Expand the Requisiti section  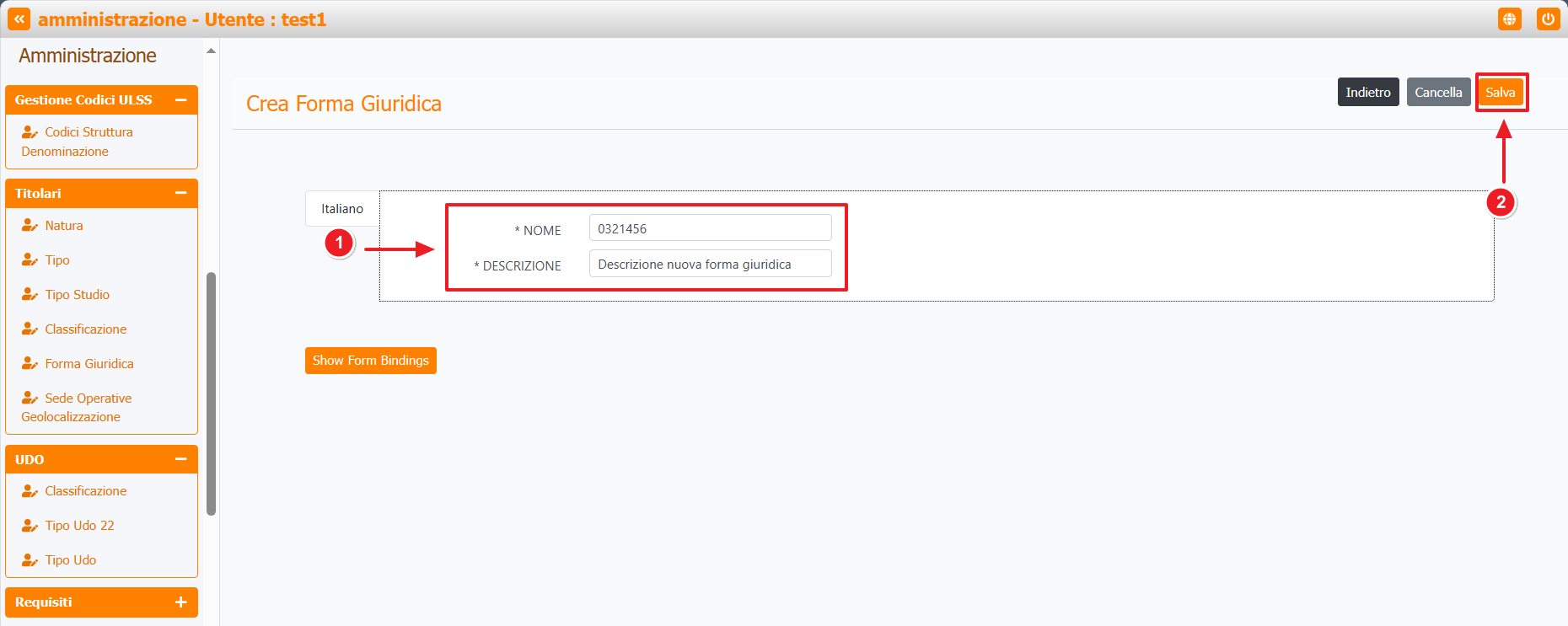tap(180, 602)
